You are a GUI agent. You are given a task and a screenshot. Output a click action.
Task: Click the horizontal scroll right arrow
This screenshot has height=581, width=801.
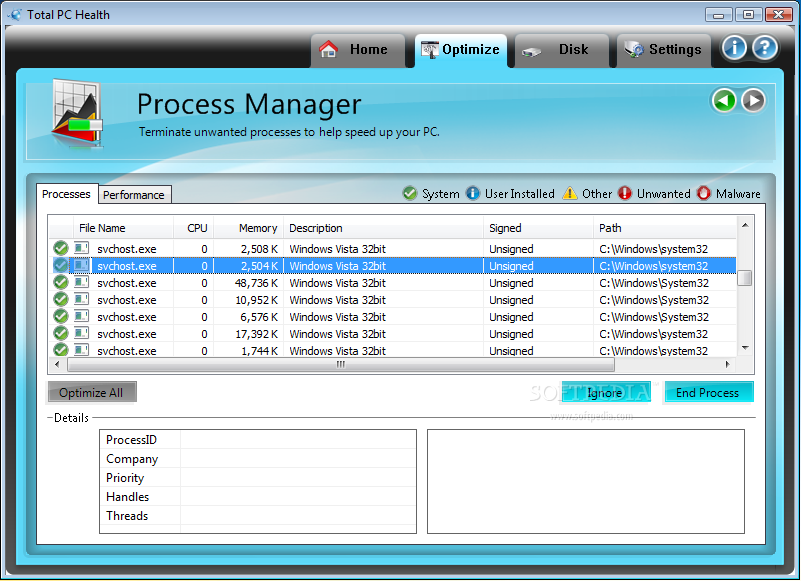tap(727, 364)
